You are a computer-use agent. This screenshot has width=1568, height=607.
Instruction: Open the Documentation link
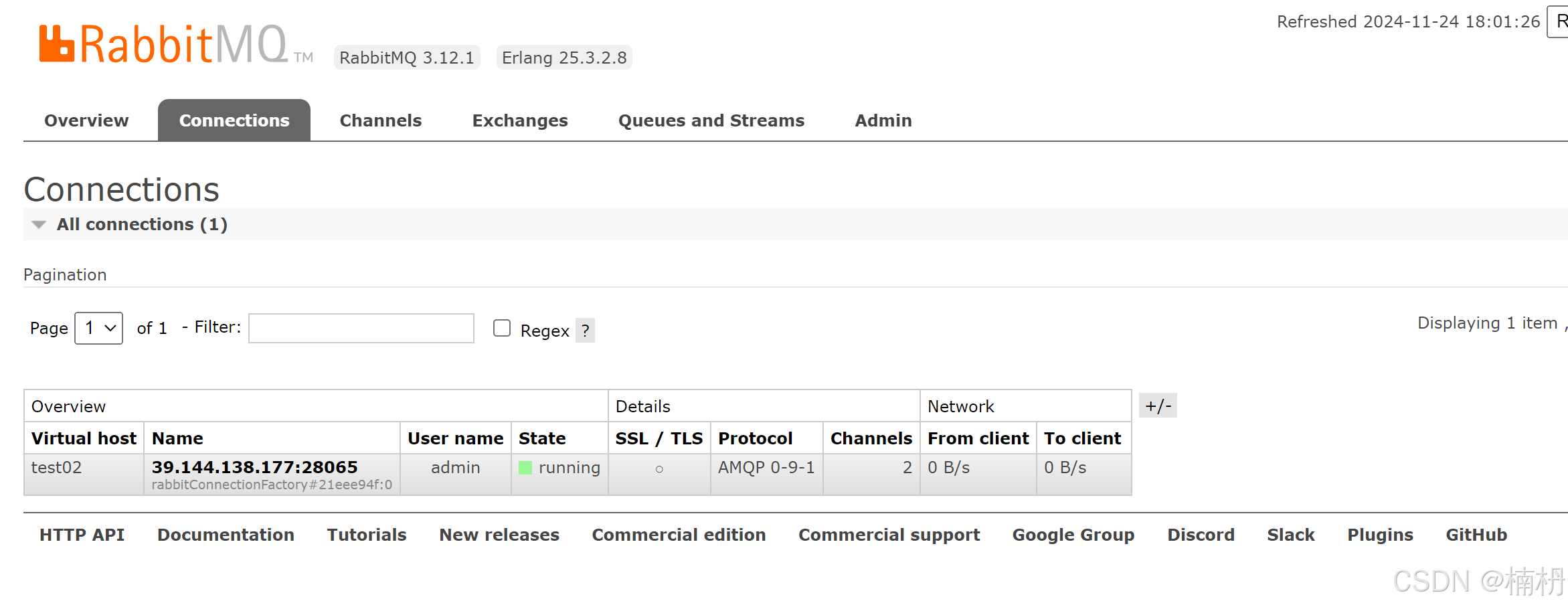tap(226, 534)
